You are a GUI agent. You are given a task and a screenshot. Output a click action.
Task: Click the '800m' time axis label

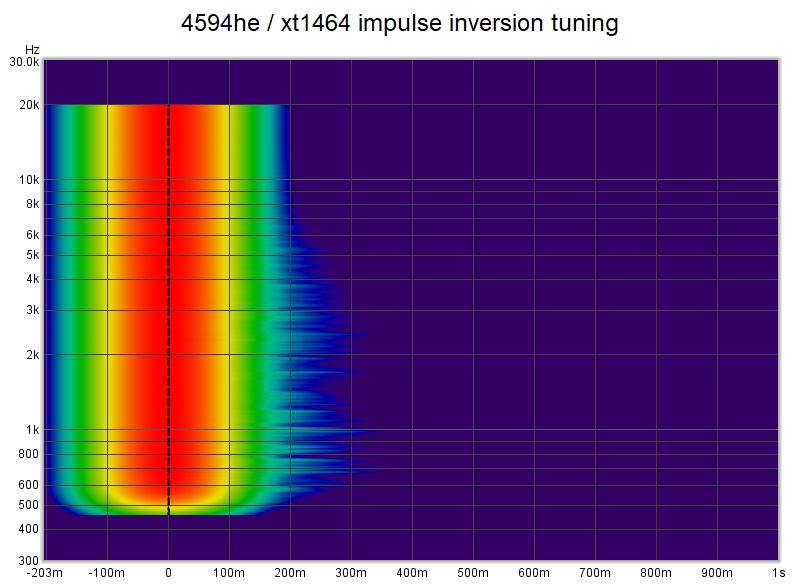point(656,573)
